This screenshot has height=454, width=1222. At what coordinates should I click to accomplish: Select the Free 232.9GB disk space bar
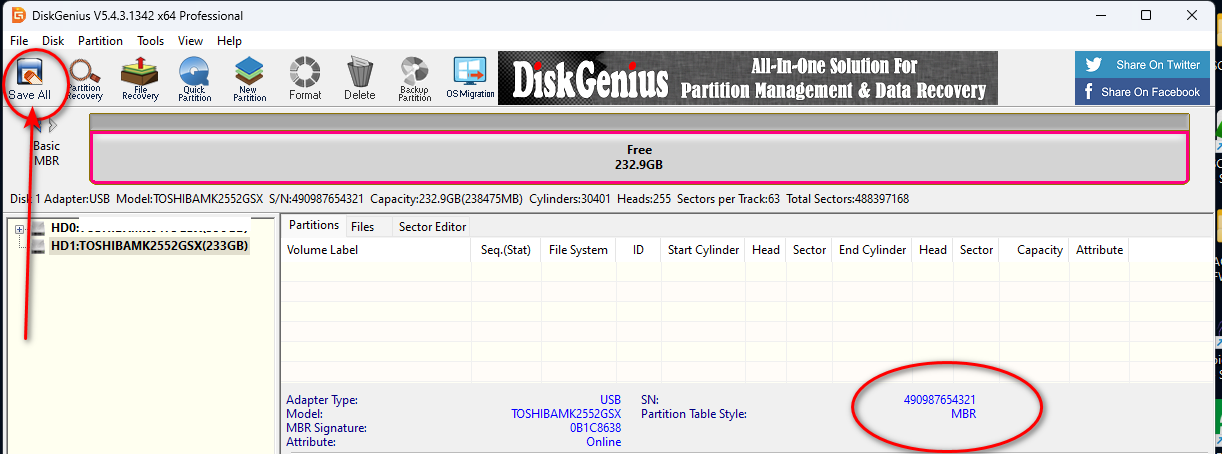[x=639, y=157]
